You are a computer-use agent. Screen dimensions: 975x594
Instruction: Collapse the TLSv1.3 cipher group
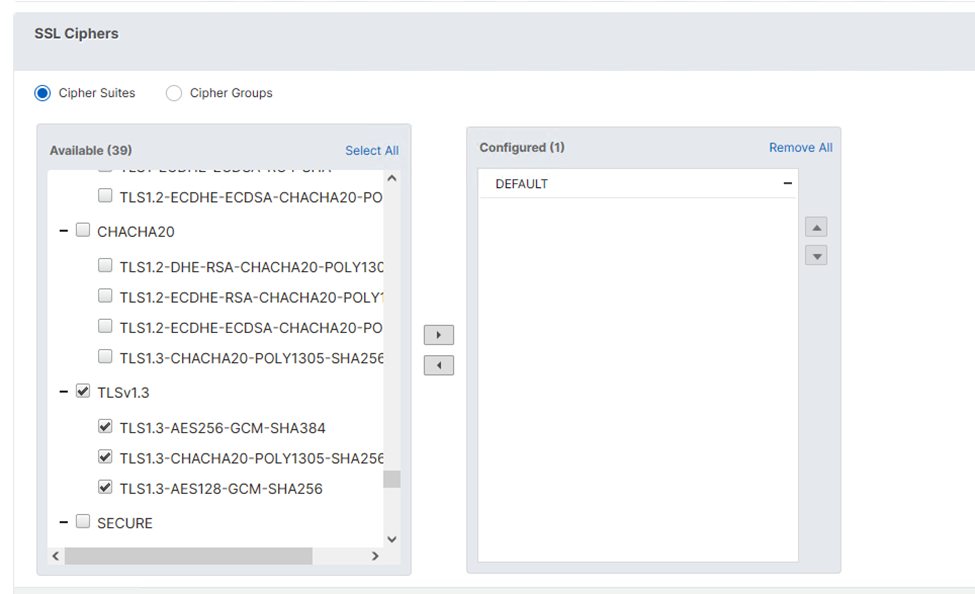64,392
